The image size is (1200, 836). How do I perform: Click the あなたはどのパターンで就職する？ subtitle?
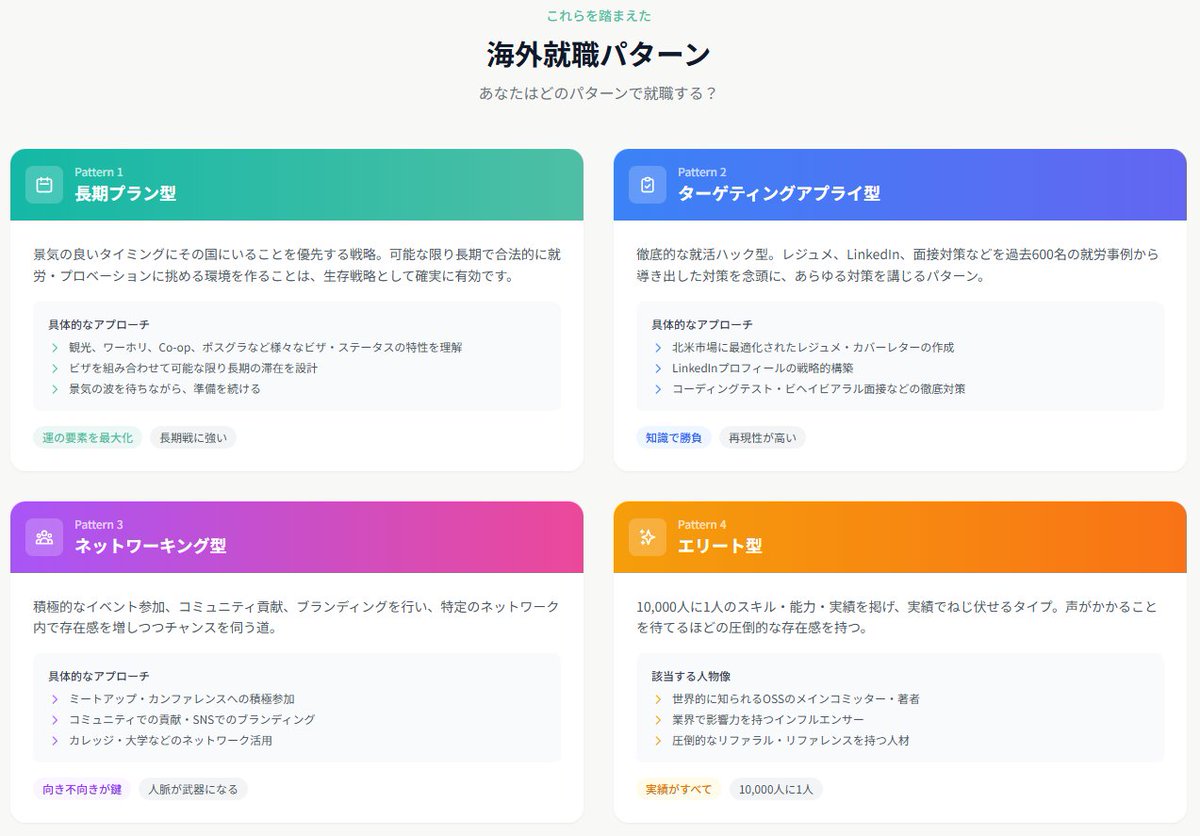[x=599, y=93]
